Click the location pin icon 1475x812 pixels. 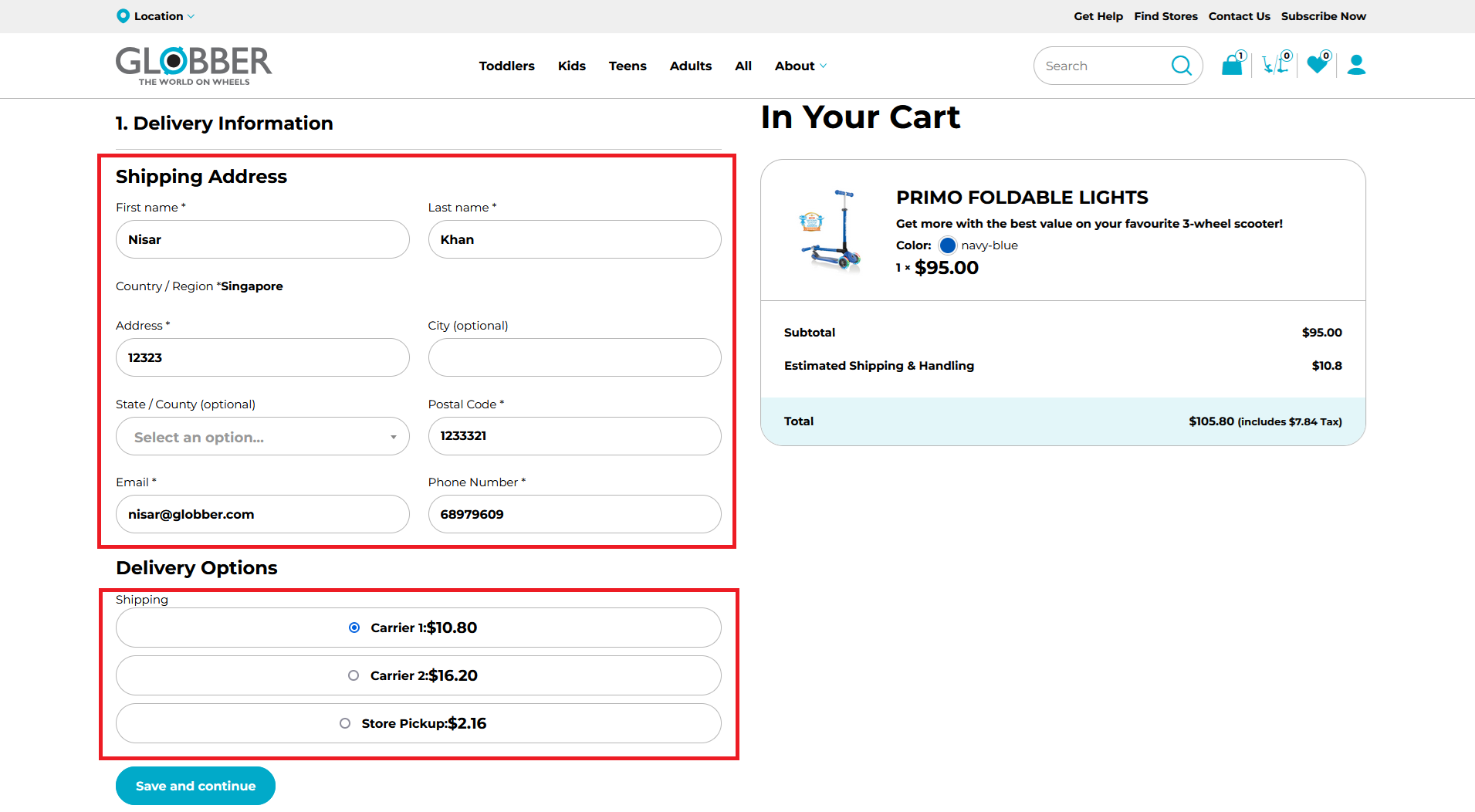pyautogui.click(x=123, y=15)
